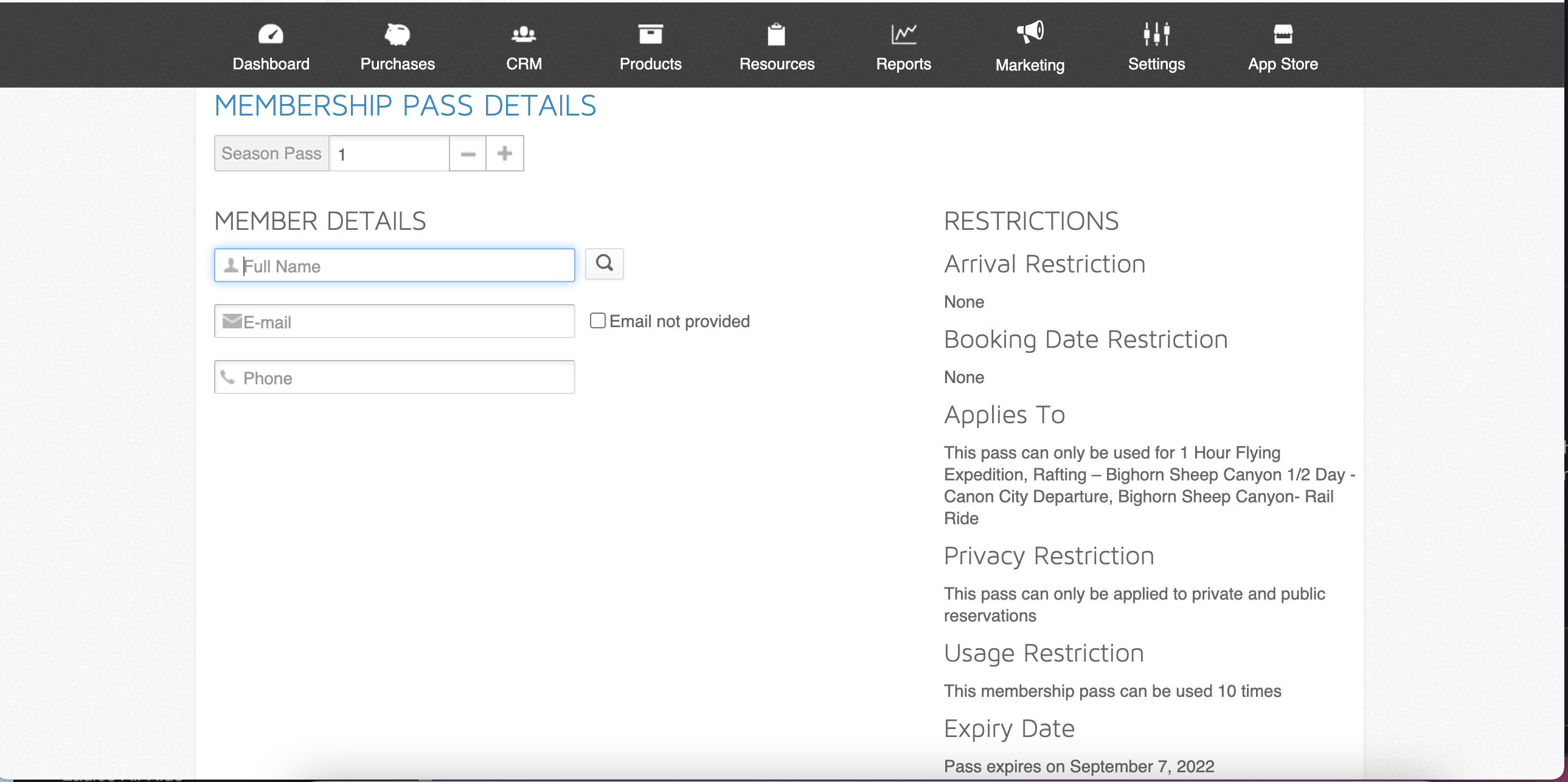
Task: Click into the E-mail input field
Action: pos(395,321)
